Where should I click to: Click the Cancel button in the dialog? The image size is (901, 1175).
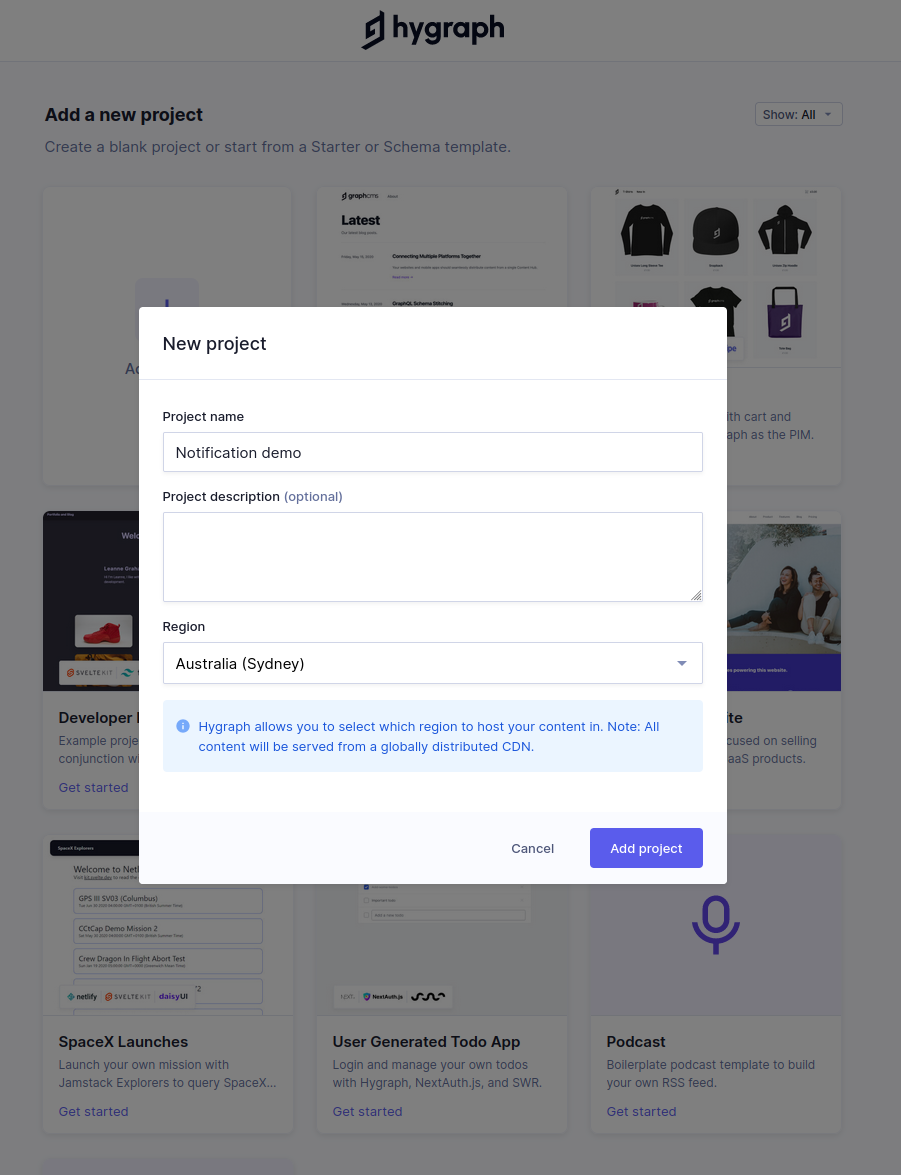532,848
